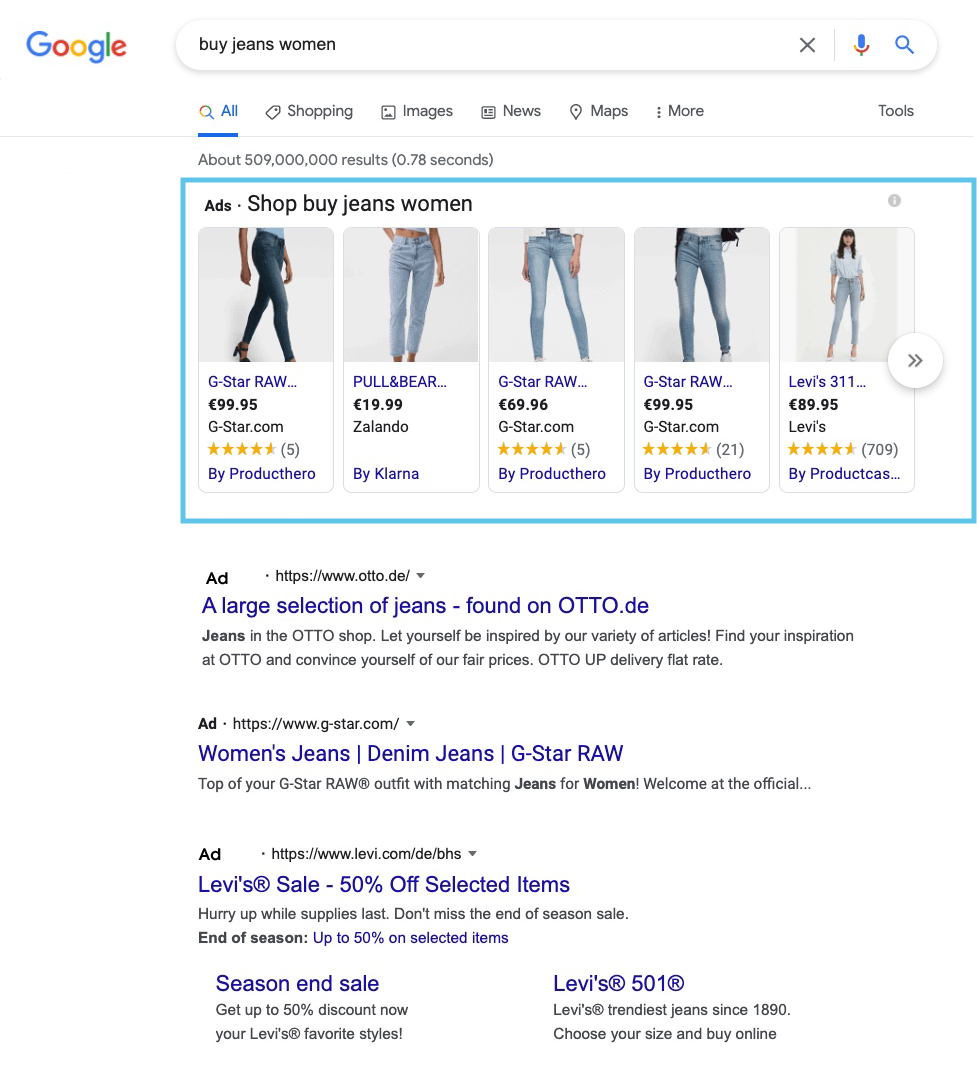Image resolution: width=977 pixels, height=1066 pixels.
Task: Clear the search query with X
Action: pyautogui.click(x=807, y=45)
